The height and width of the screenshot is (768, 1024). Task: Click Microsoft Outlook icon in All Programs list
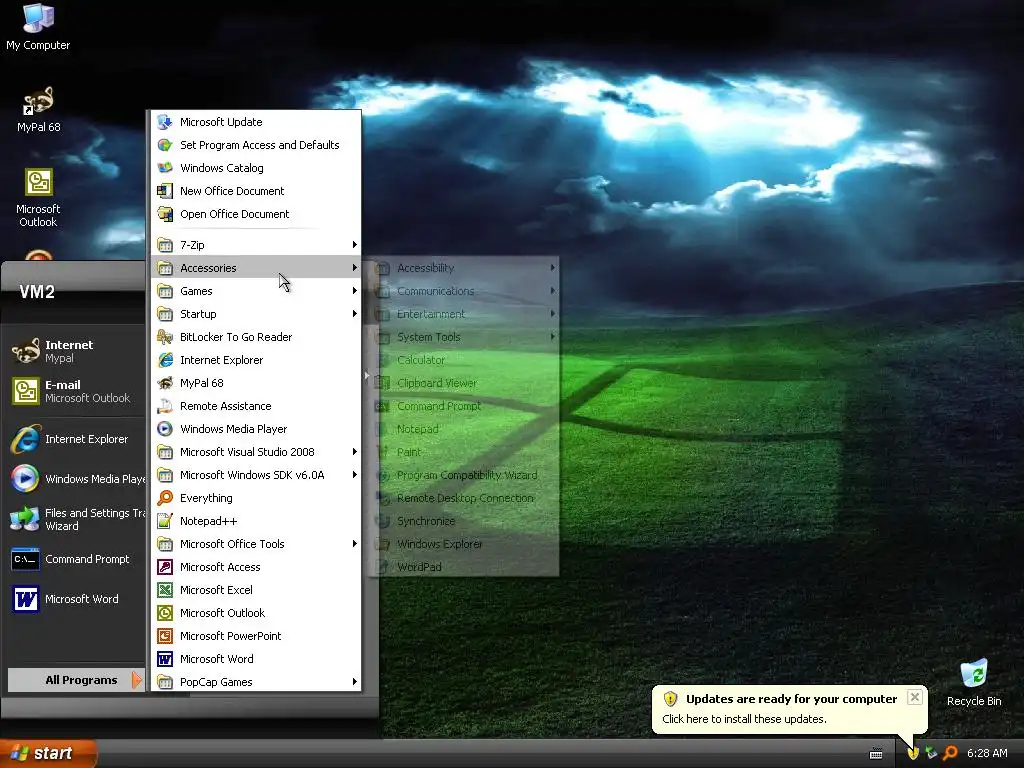pos(165,613)
